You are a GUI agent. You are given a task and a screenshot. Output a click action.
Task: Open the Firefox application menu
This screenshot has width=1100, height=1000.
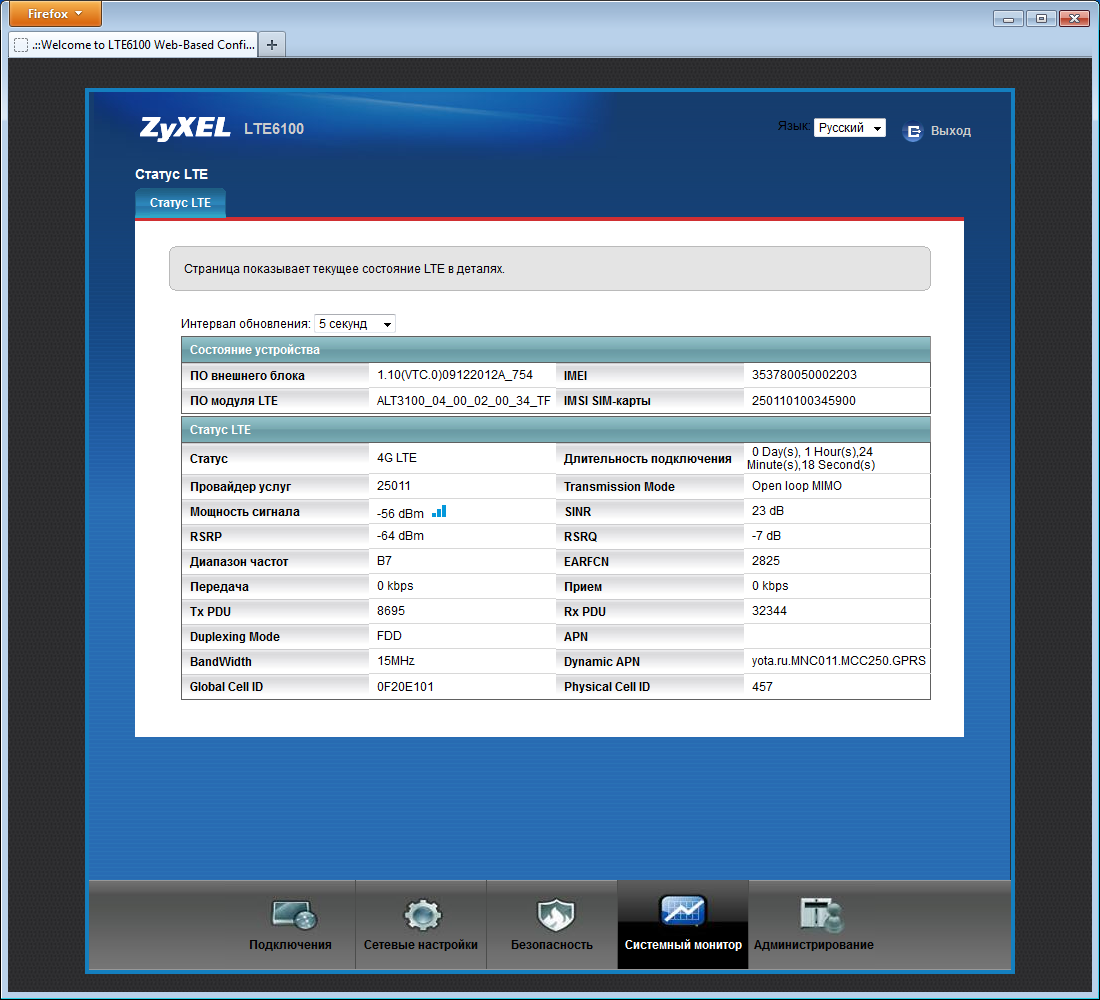[x=55, y=13]
